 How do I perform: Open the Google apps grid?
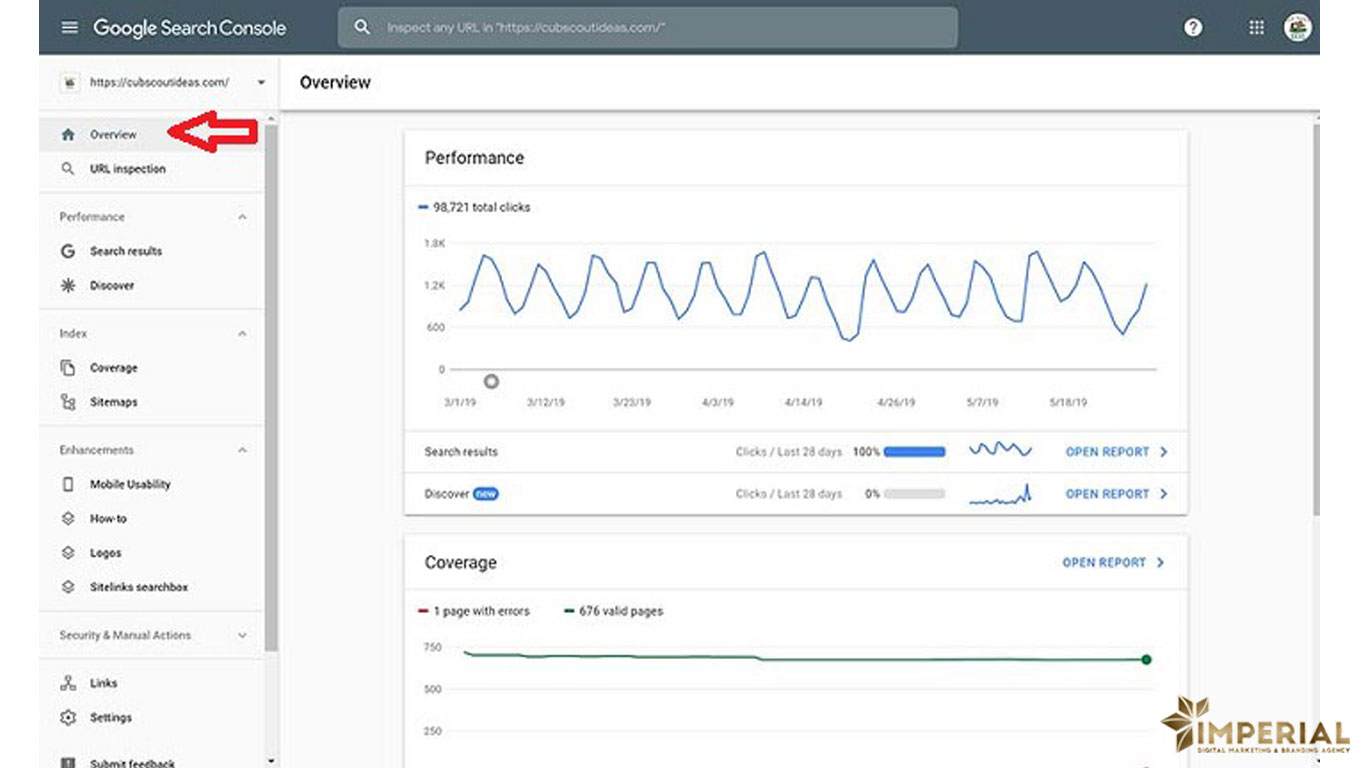[1256, 28]
